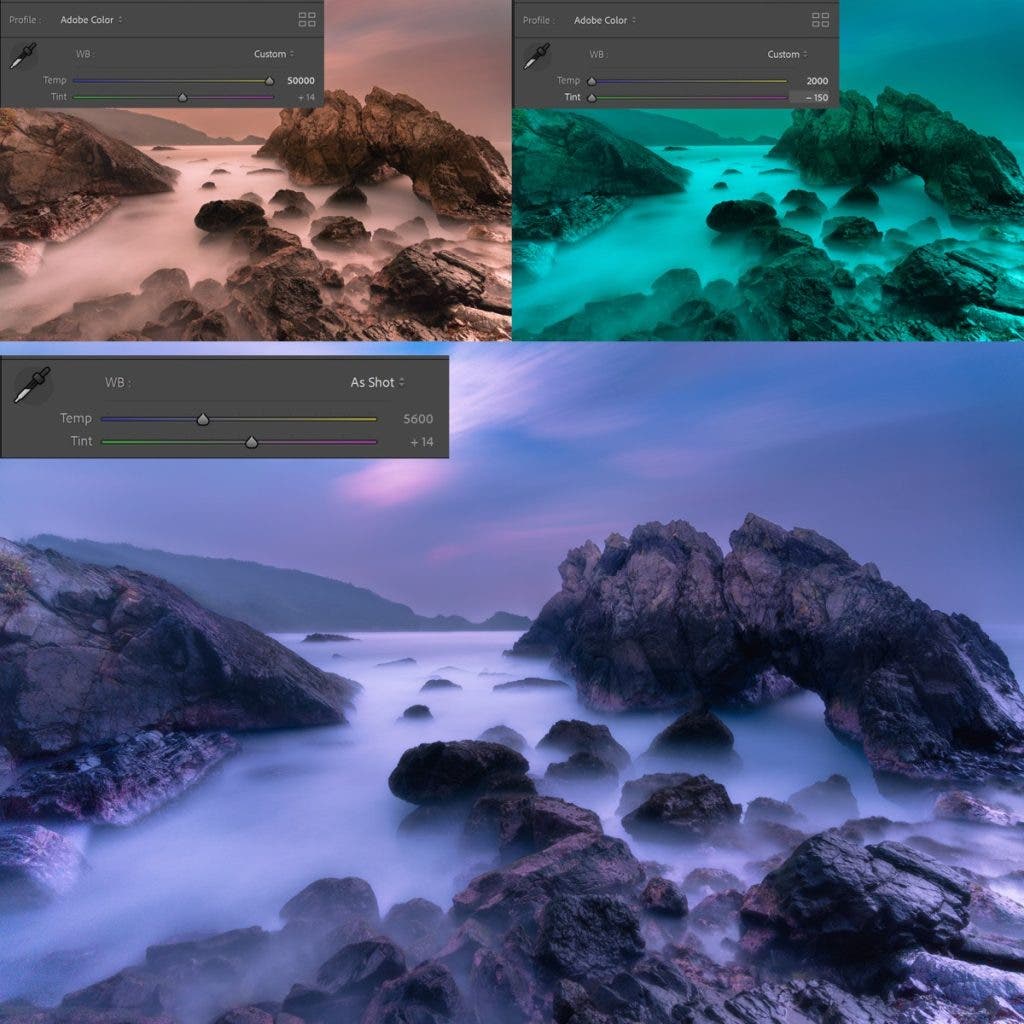Click the Tint slider handle in the warm-toned panel

click(x=181, y=98)
